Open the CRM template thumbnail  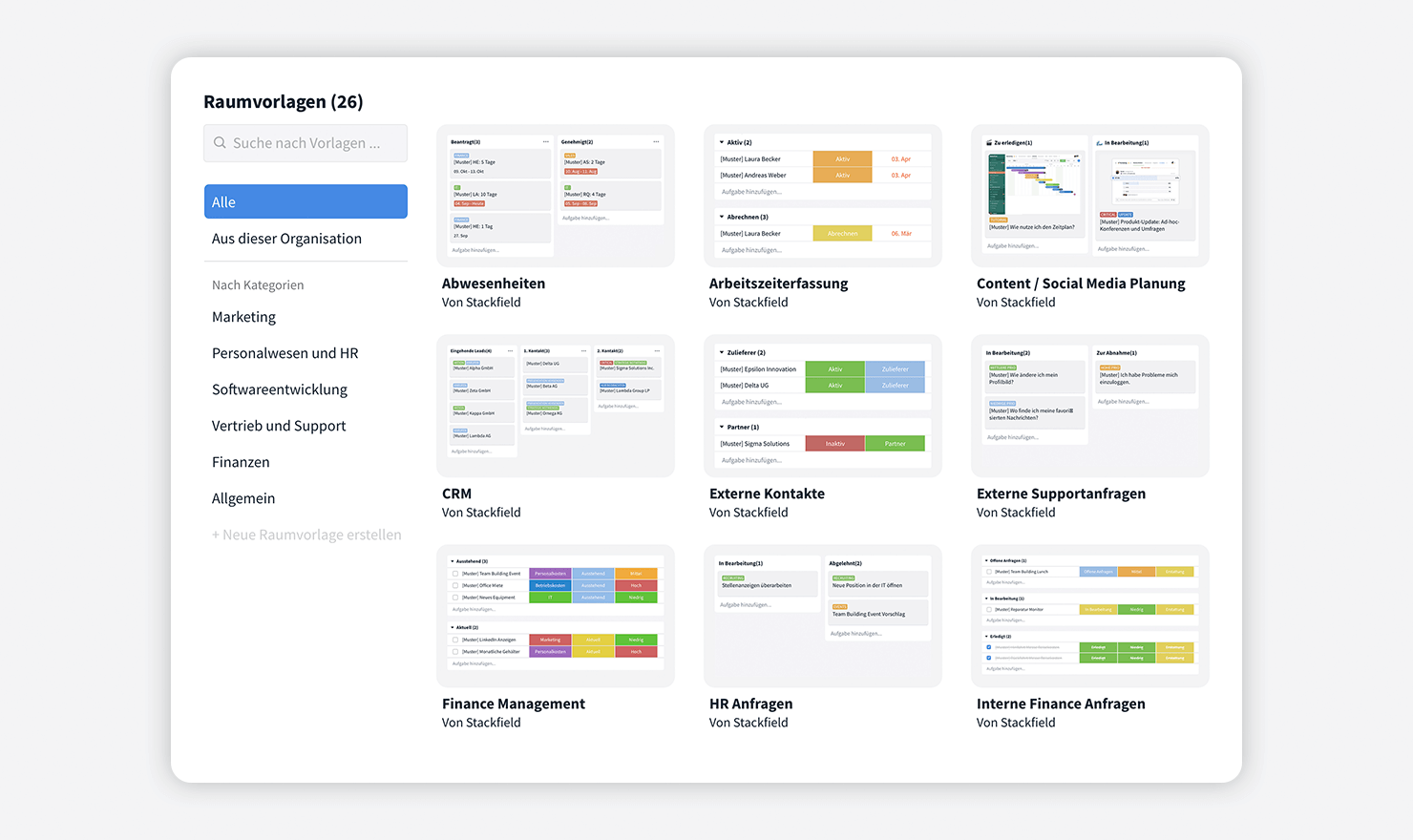click(556, 406)
